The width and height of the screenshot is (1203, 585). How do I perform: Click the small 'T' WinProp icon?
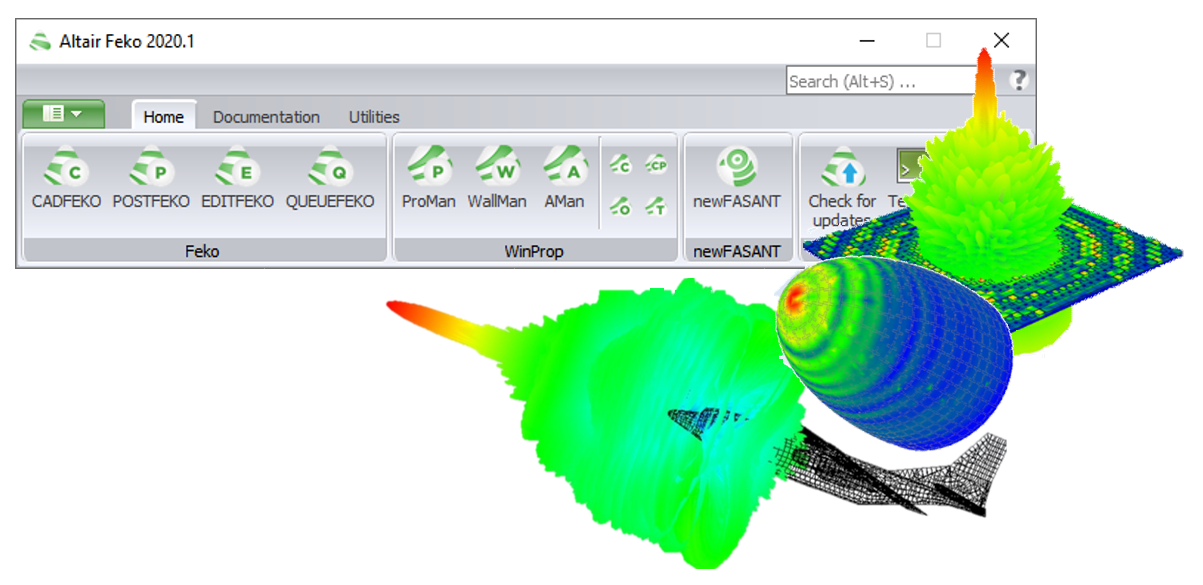tap(655, 207)
